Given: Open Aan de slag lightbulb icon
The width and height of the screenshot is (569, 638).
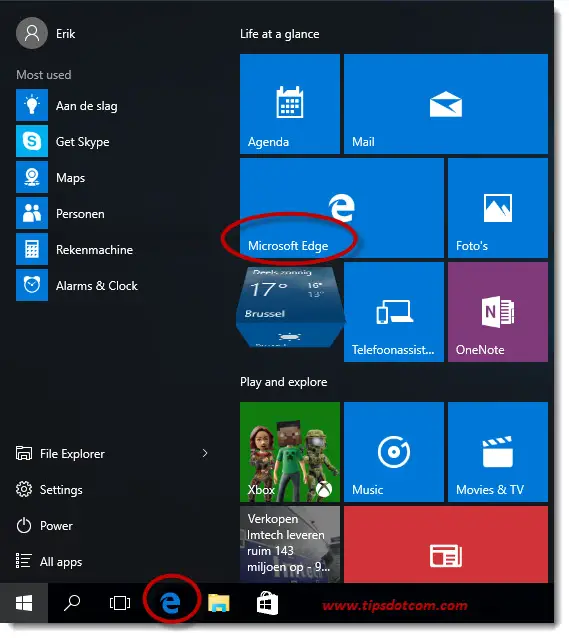Looking at the screenshot, I should point(32,105).
